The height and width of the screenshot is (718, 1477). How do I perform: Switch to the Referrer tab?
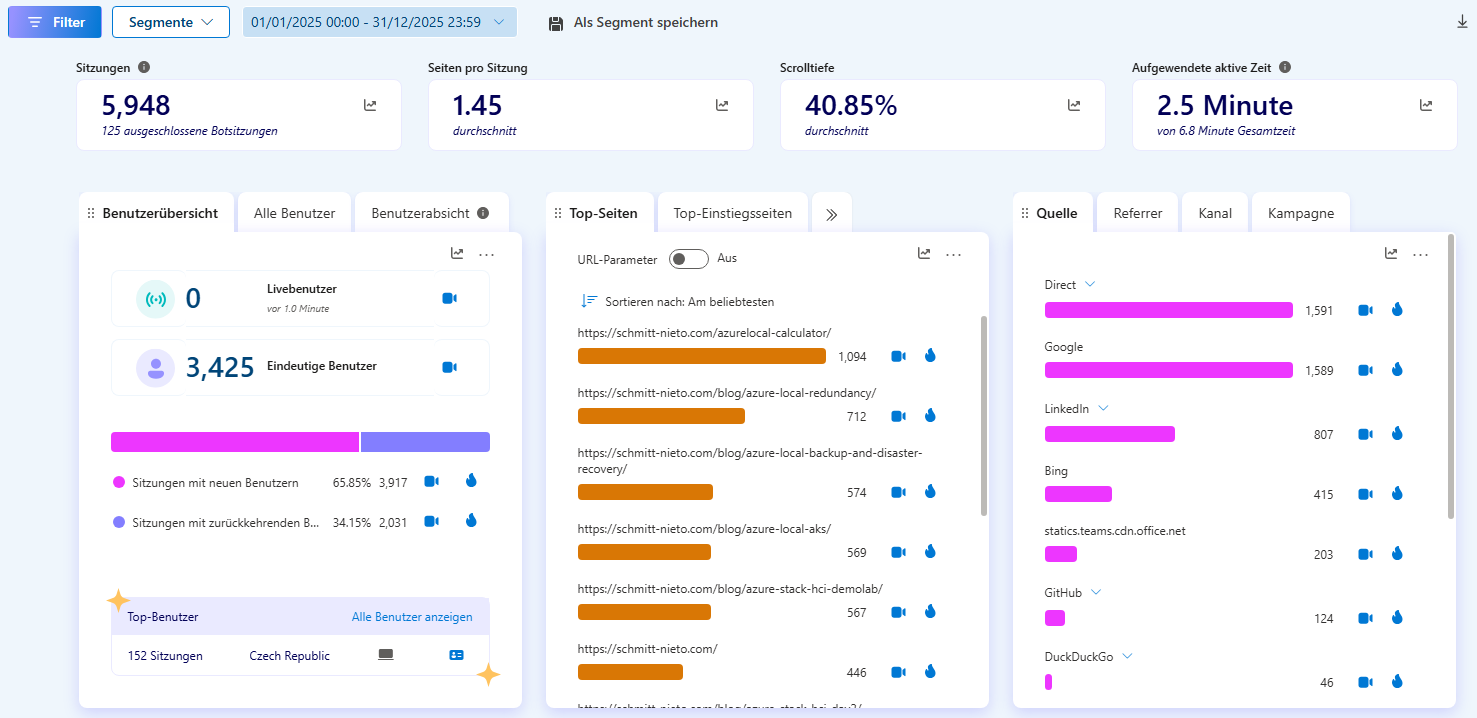tap(1138, 213)
